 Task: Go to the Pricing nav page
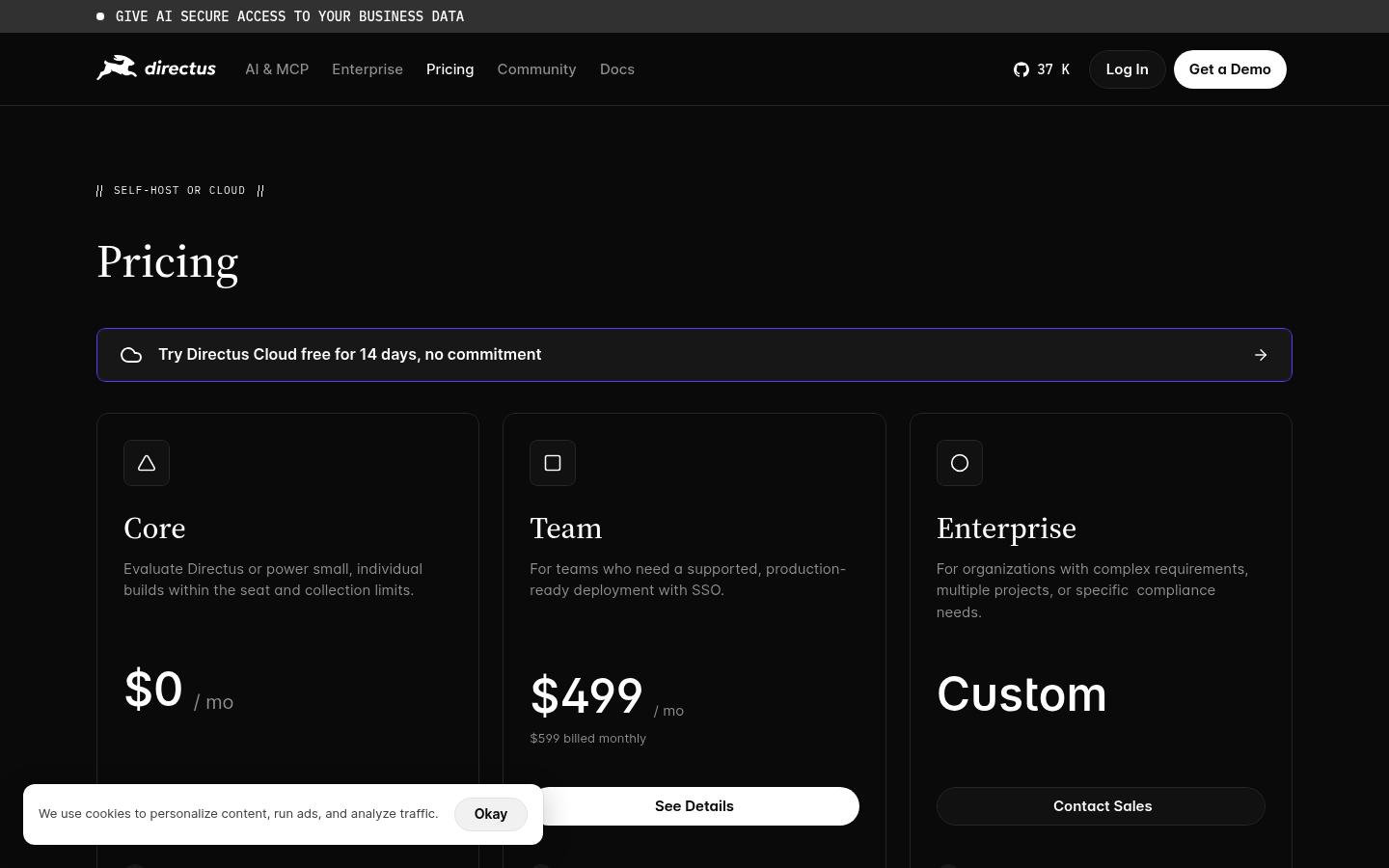point(450,69)
